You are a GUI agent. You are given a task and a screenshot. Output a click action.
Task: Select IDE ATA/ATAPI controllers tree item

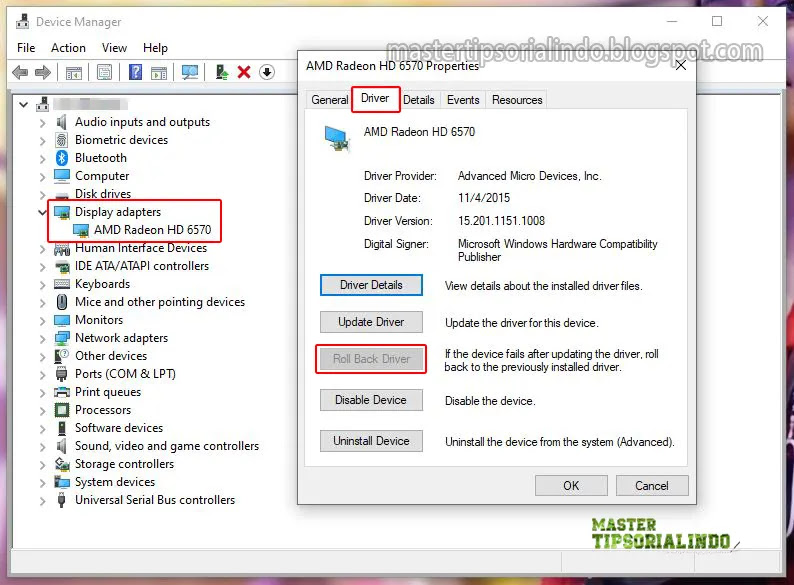pyautogui.click(x=142, y=266)
